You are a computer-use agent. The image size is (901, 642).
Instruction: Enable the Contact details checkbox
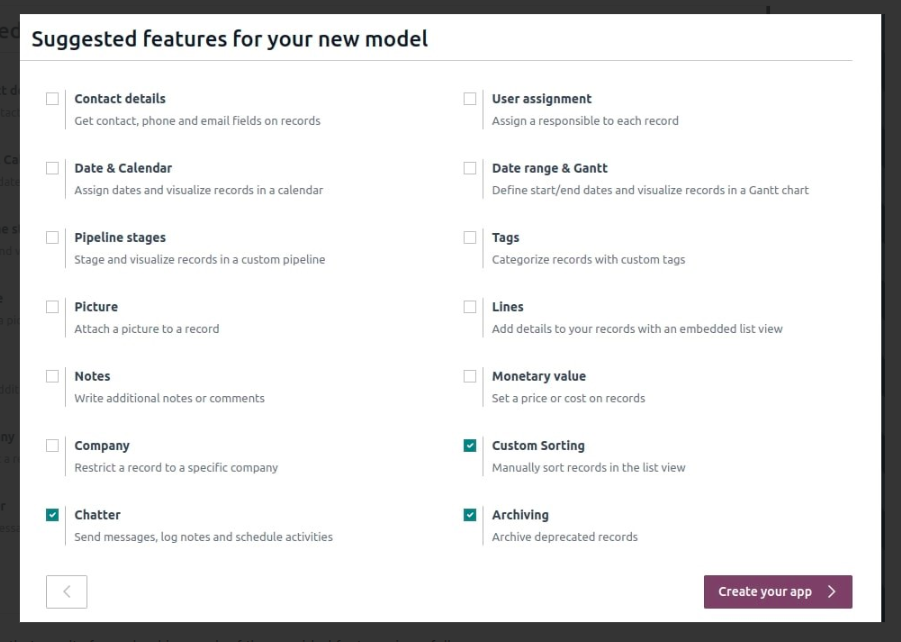(x=52, y=99)
